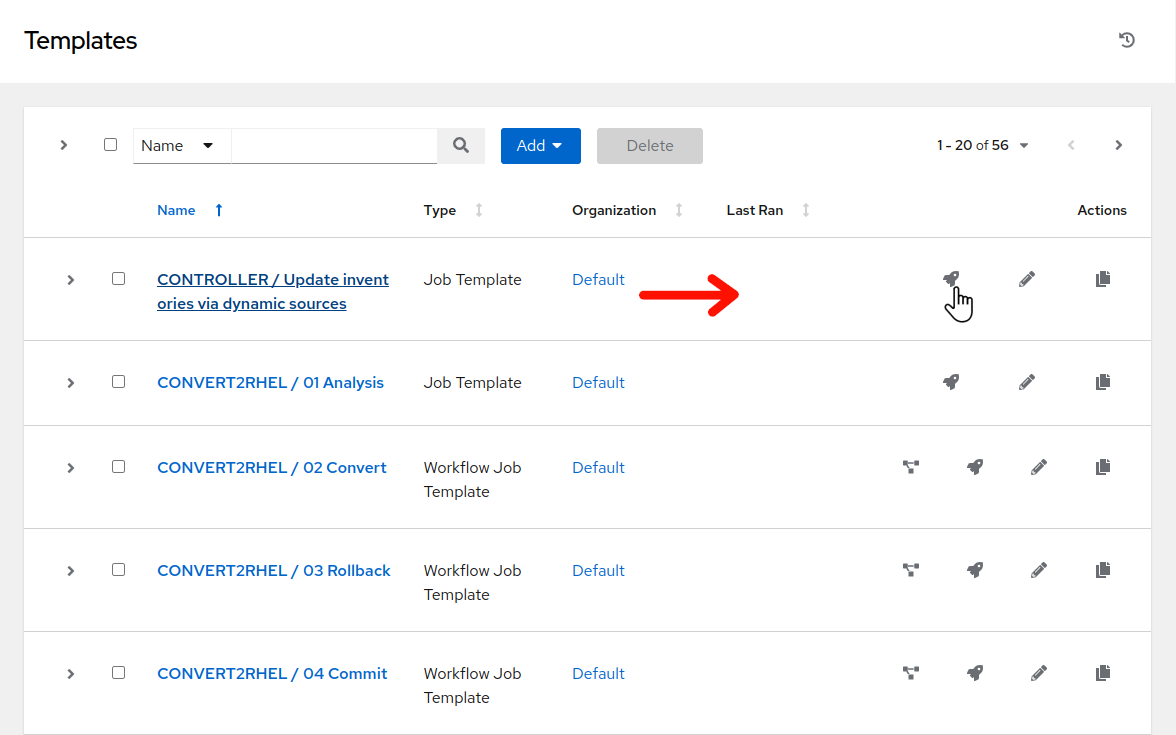Open visualizer for CONVERT2RHEL 02 Convert
The height and width of the screenshot is (735, 1176).
911,467
